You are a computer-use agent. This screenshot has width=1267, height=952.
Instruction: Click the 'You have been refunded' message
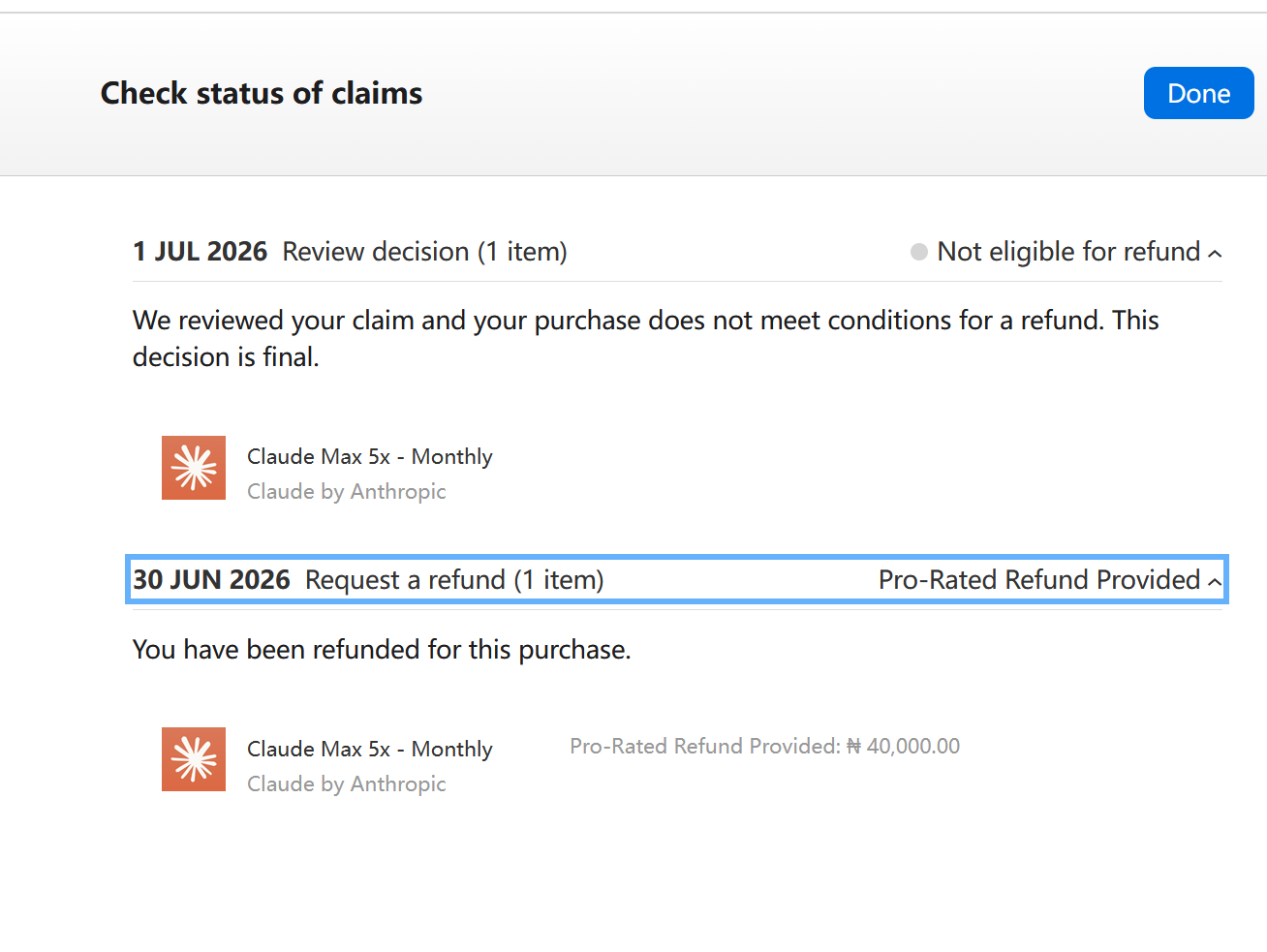382,649
